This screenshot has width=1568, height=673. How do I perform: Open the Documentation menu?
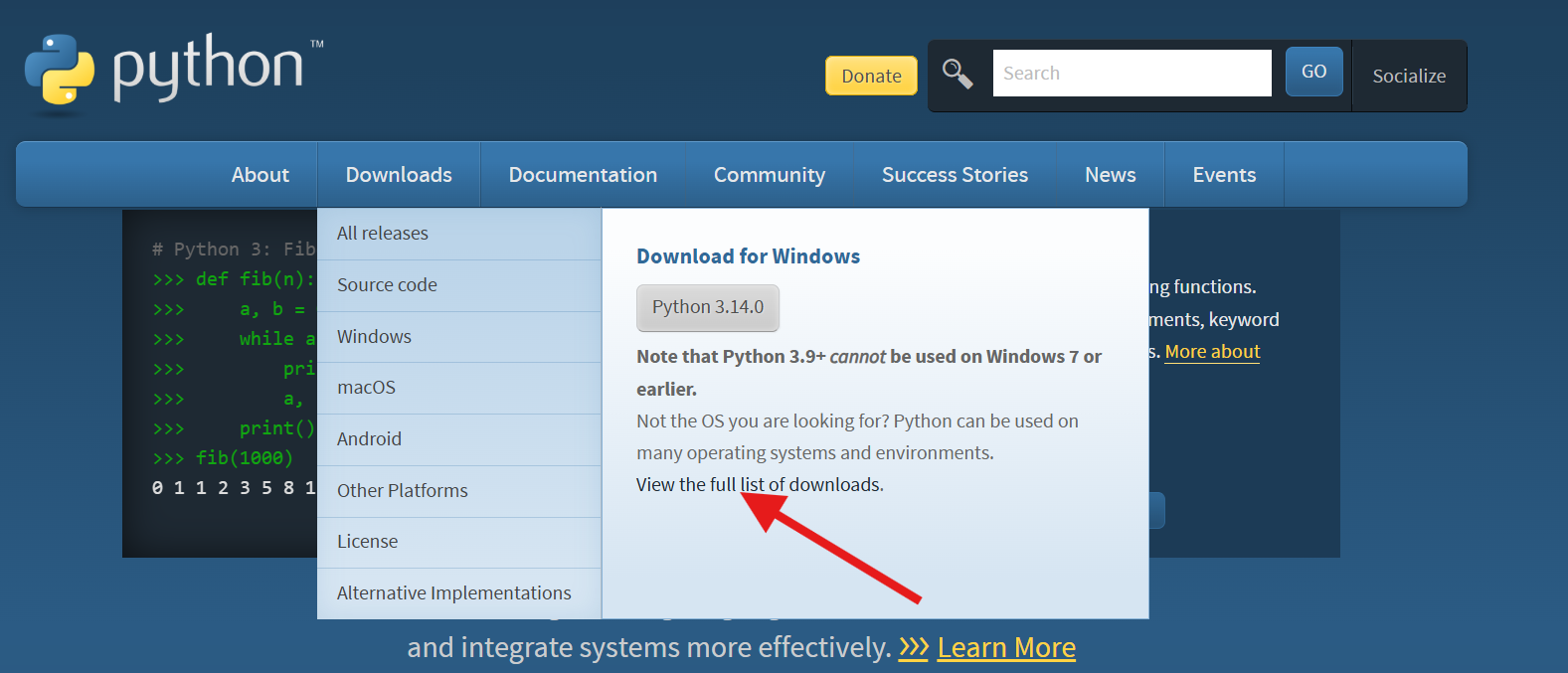[583, 175]
